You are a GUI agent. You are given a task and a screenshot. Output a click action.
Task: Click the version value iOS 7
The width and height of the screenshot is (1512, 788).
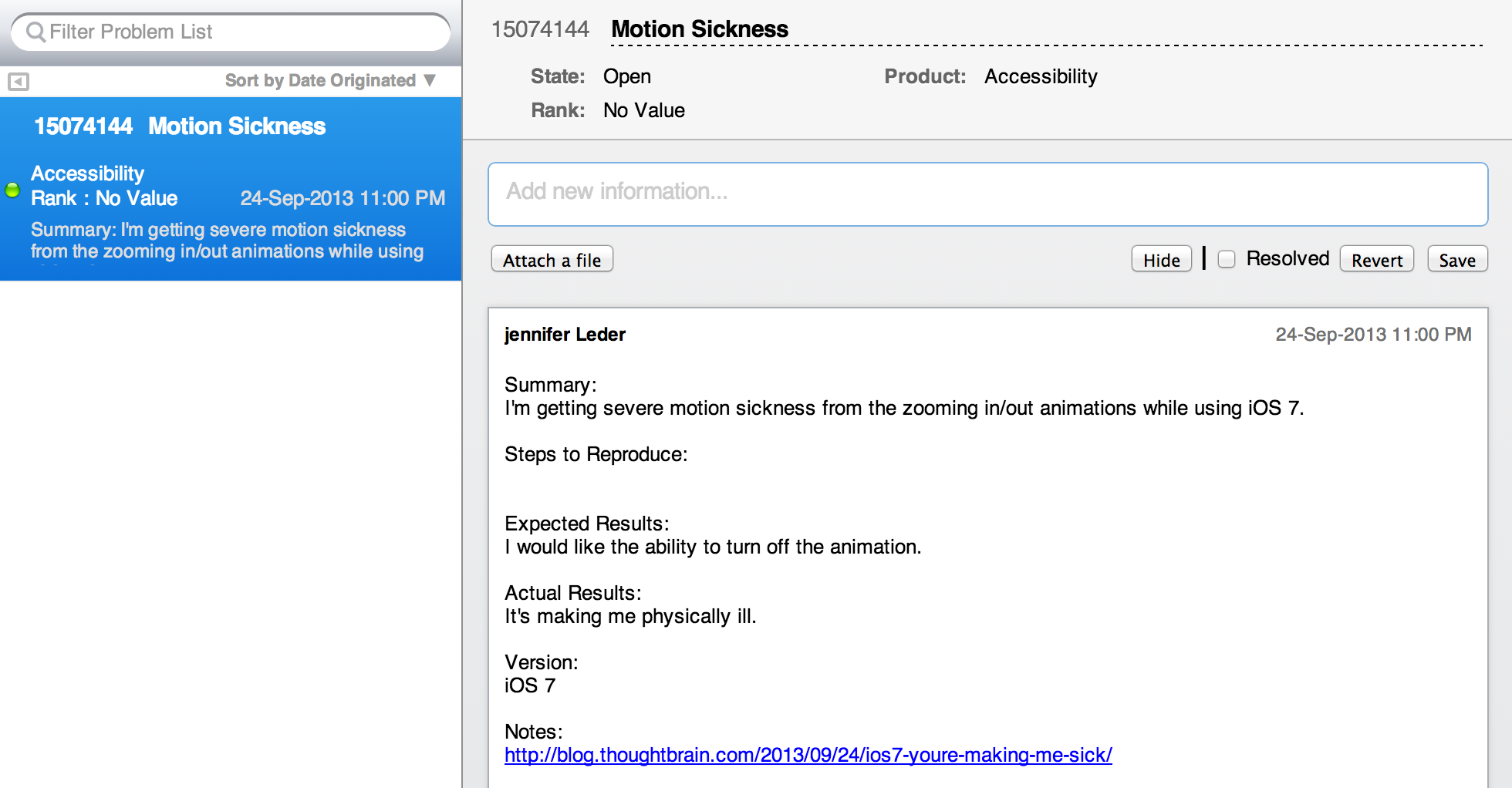click(530, 685)
